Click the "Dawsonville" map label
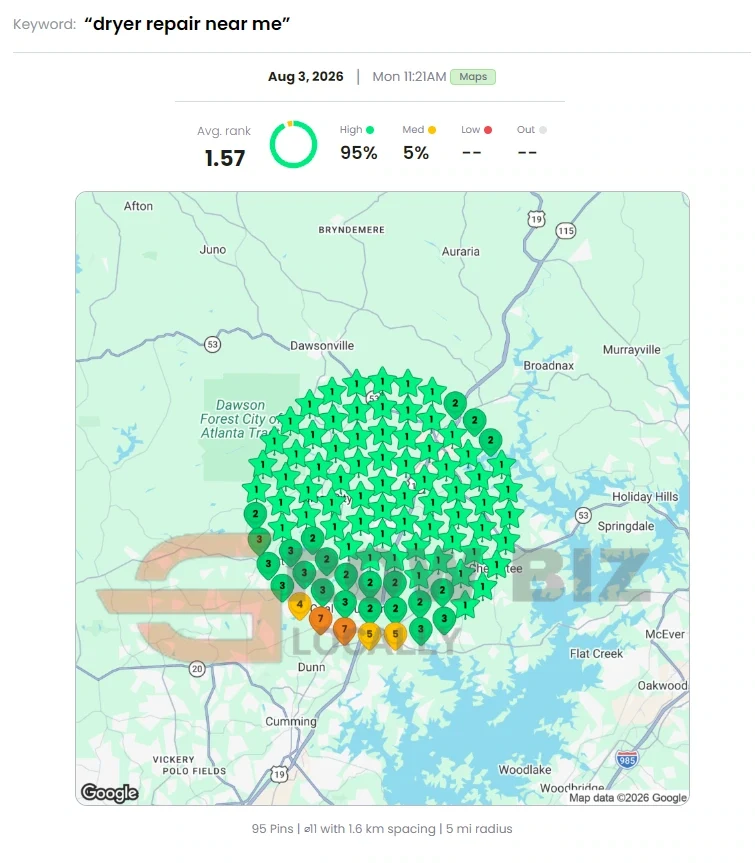This screenshot has height=863, width=755. tap(322, 346)
